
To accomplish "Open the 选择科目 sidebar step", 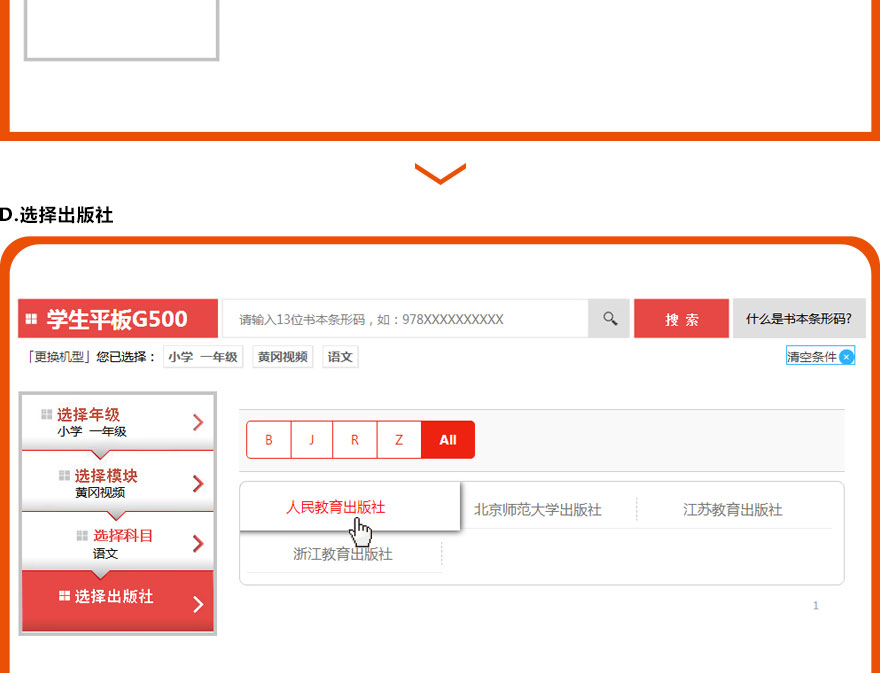I will pos(118,541).
